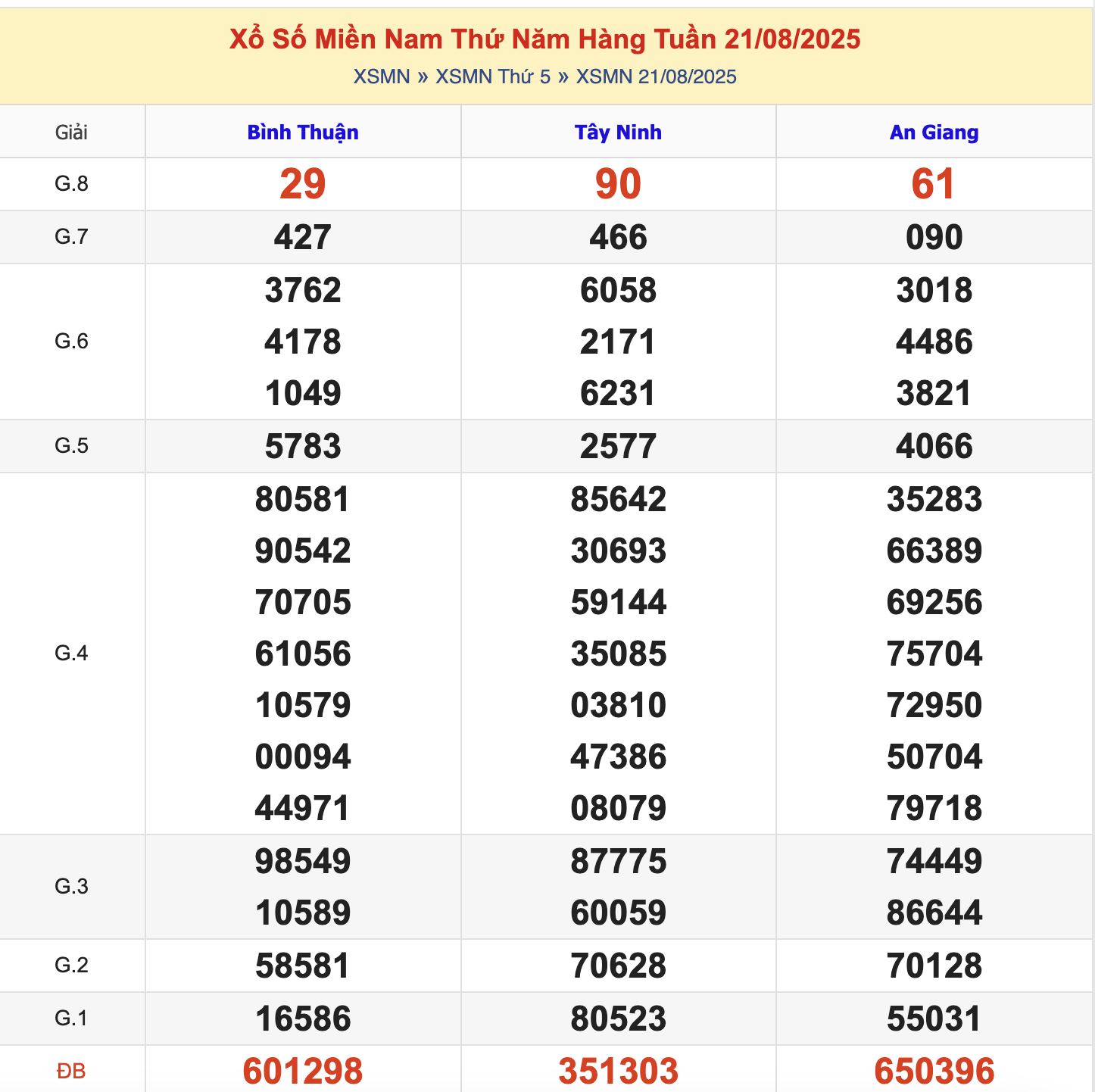This screenshot has width=1095, height=1092.
Task: Select G.8 result 29 for Bình Thuận
Action: coord(303,184)
